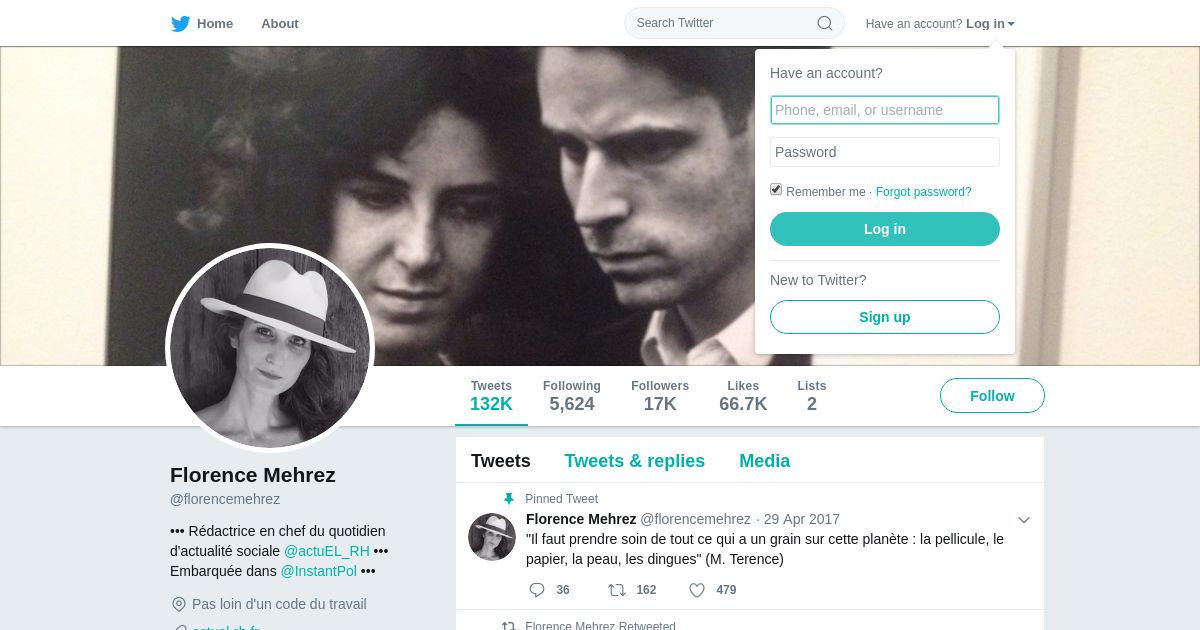The image size is (1200, 630).
Task: Click the retweet icon on pinned tweet
Action: 617,590
